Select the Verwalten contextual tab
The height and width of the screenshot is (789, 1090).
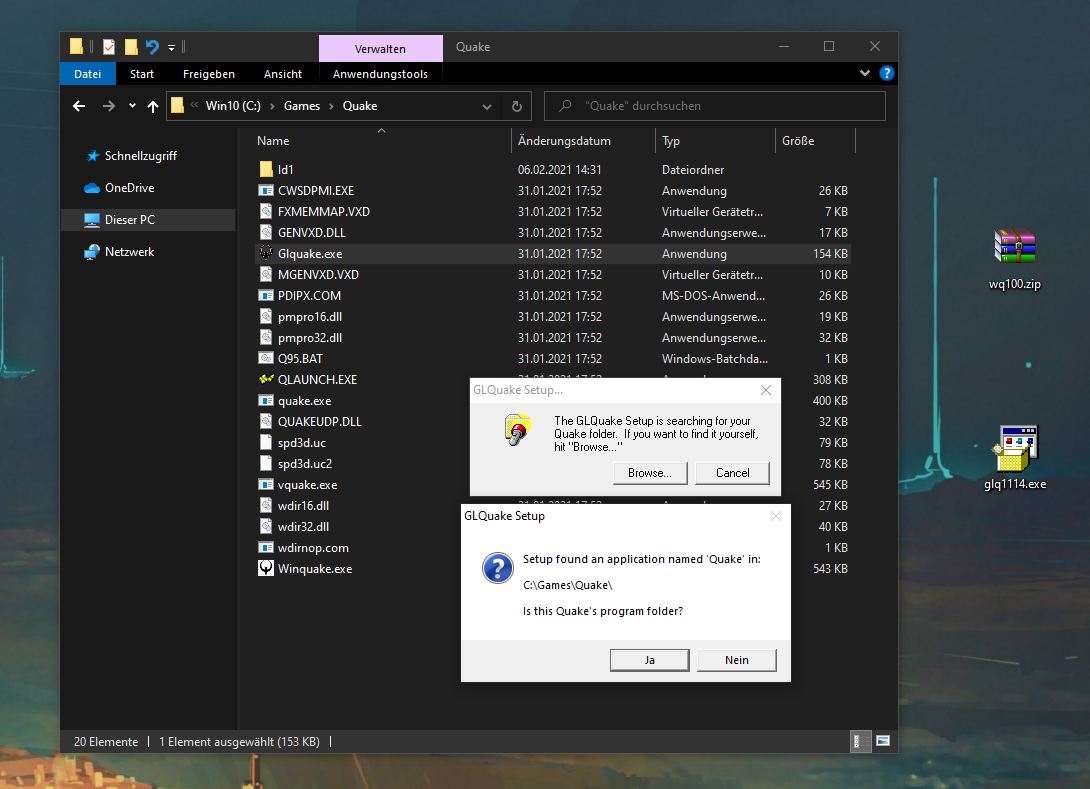click(x=380, y=49)
